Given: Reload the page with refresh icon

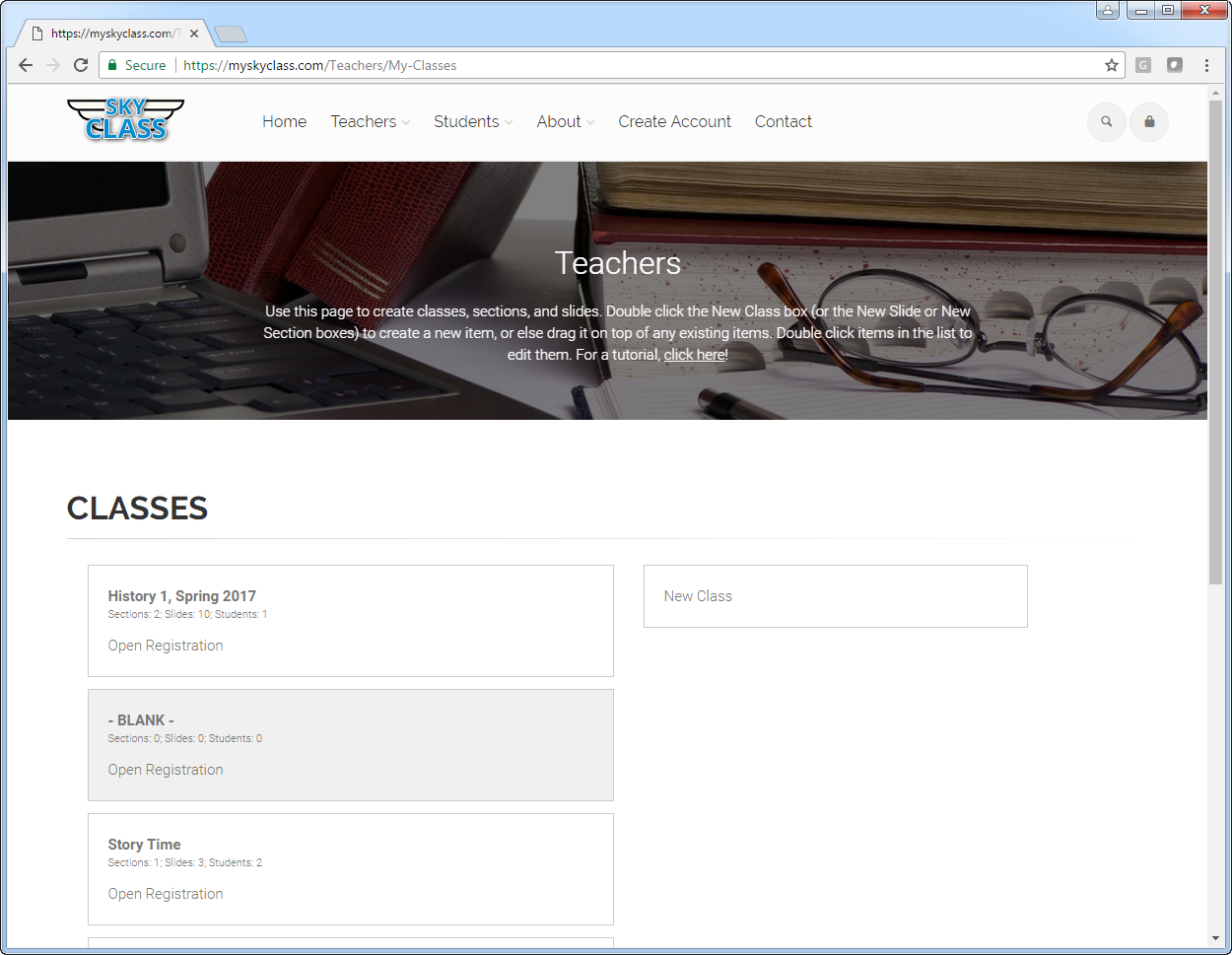Looking at the screenshot, I should click(x=81, y=65).
